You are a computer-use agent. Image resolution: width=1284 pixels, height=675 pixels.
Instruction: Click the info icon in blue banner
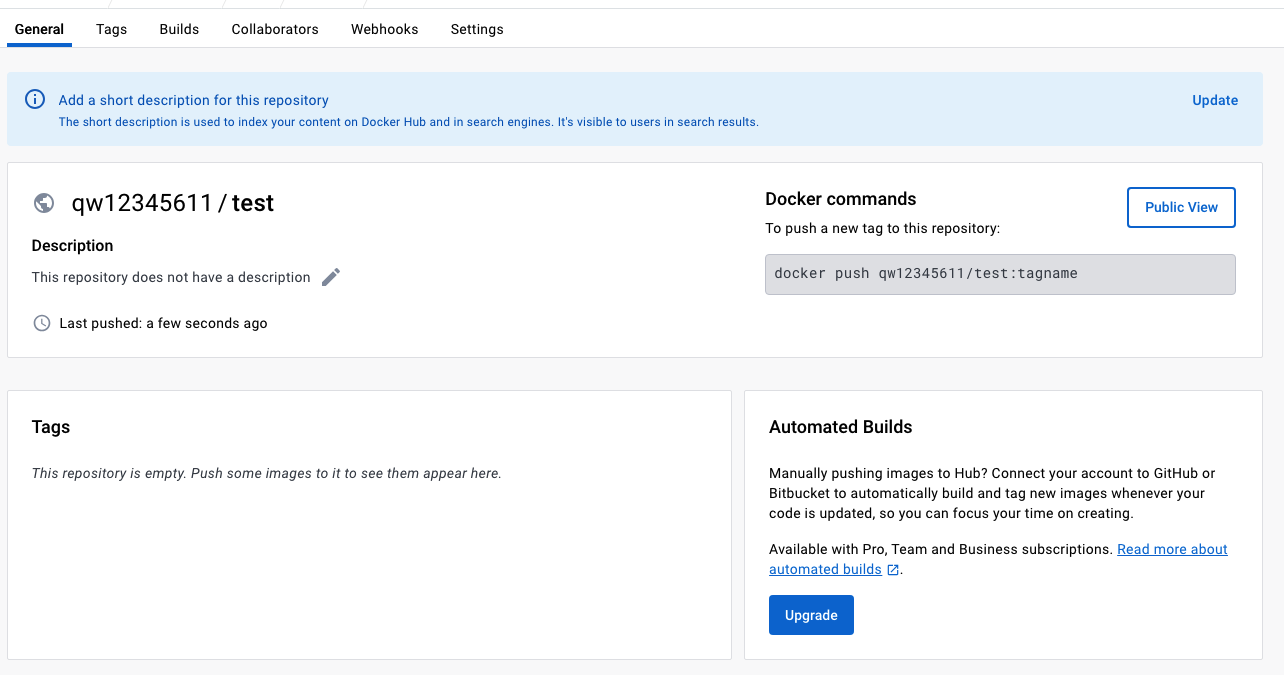(35, 99)
